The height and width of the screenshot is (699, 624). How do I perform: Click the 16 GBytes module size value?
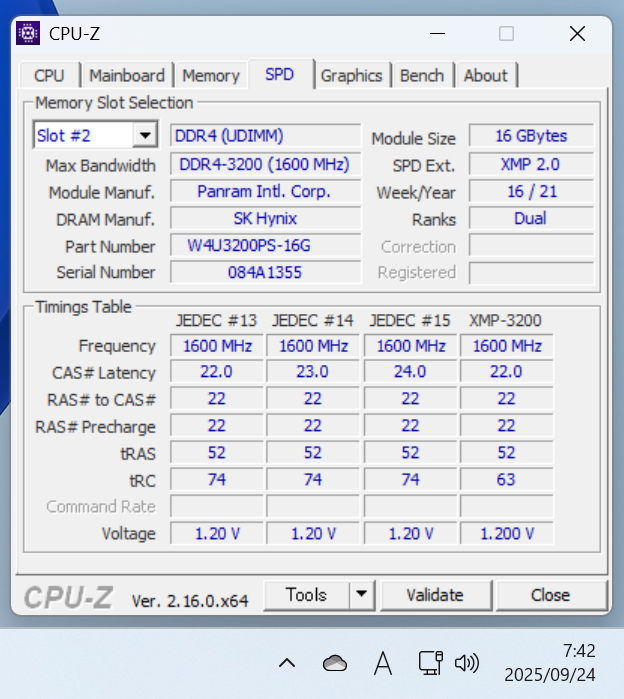click(531, 136)
